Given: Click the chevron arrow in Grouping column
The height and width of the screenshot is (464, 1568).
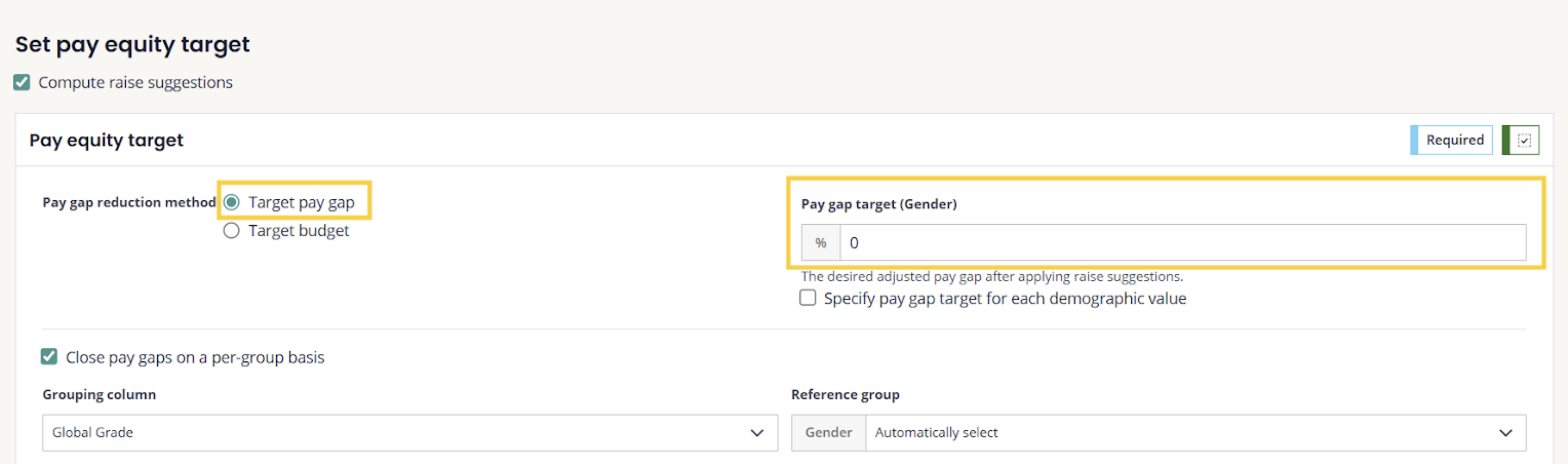Looking at the screenshot, I should [x=757, y=433].
